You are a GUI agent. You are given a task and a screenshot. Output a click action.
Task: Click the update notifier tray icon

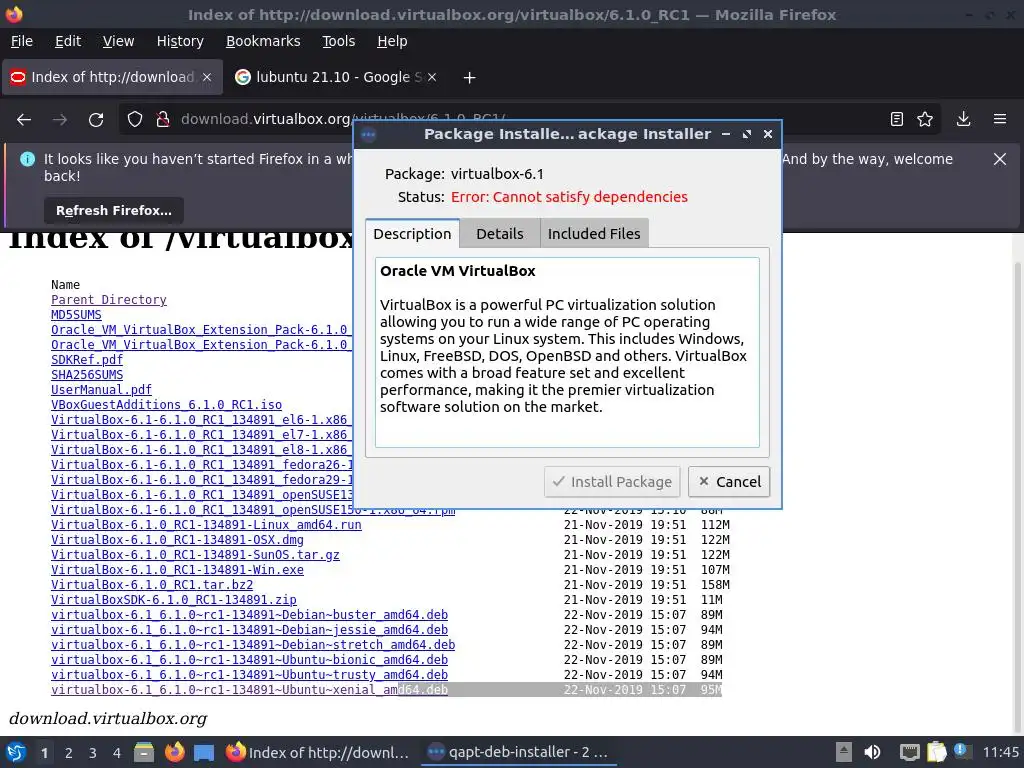[x=961, y=751]
